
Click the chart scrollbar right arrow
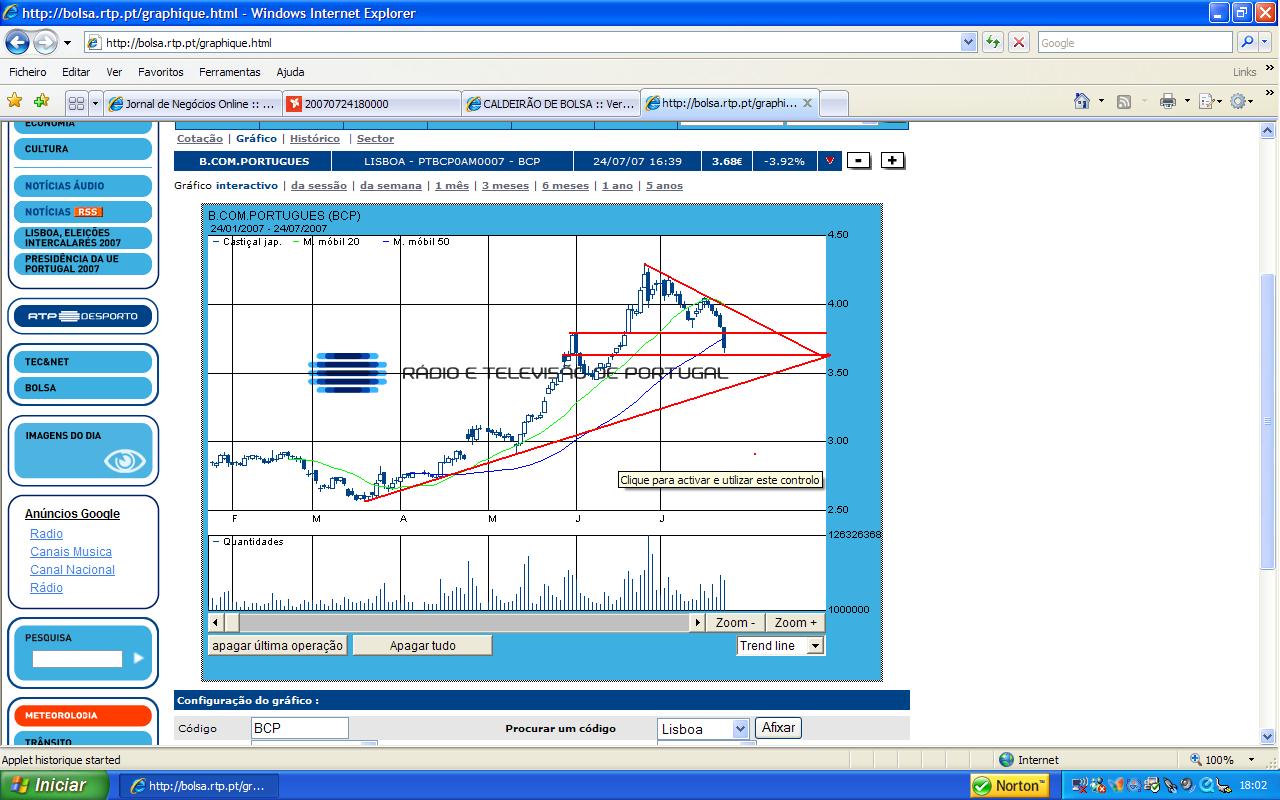pos(698,622)
